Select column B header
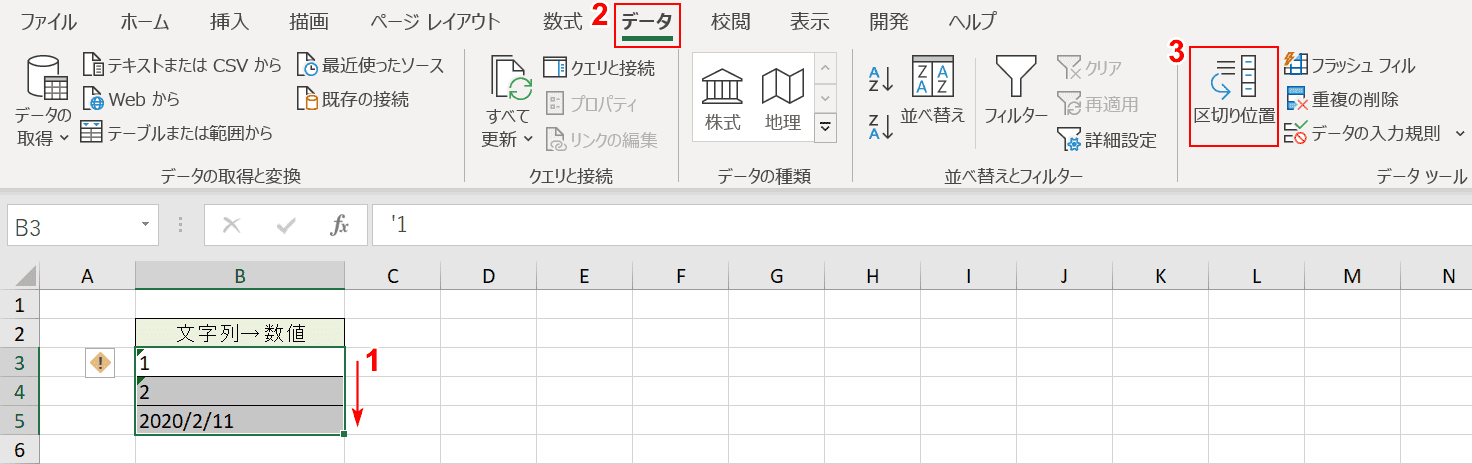This screenshot has width=1472, height=464. (240, 276)
